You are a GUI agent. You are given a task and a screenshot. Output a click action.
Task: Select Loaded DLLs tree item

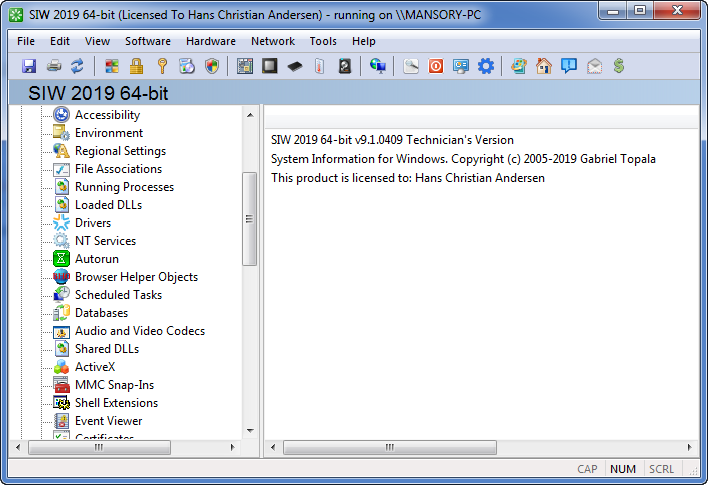tap(108, 205)
